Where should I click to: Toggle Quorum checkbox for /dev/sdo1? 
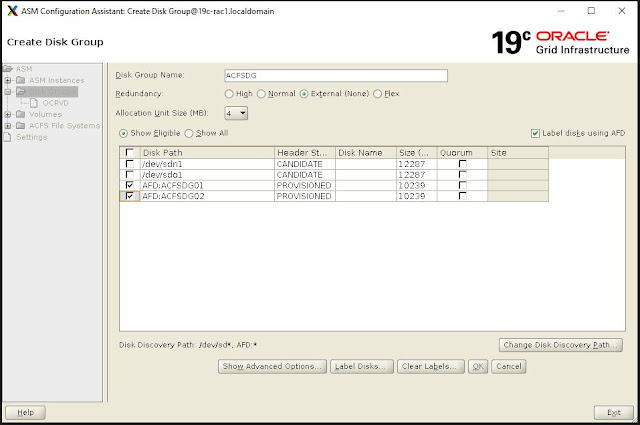(x=462, y=175)
